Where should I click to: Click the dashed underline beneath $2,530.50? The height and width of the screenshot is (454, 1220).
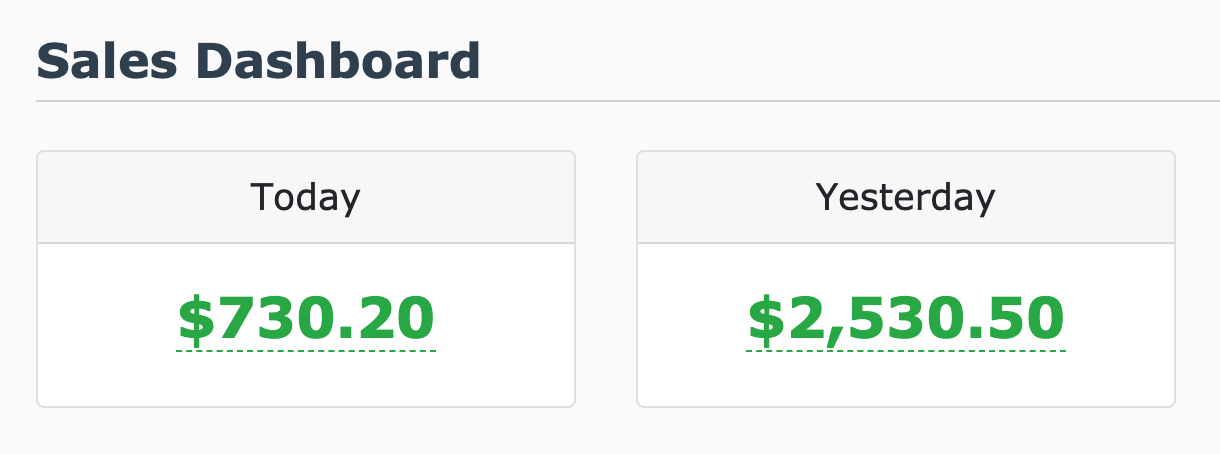[x=906, y=351]
